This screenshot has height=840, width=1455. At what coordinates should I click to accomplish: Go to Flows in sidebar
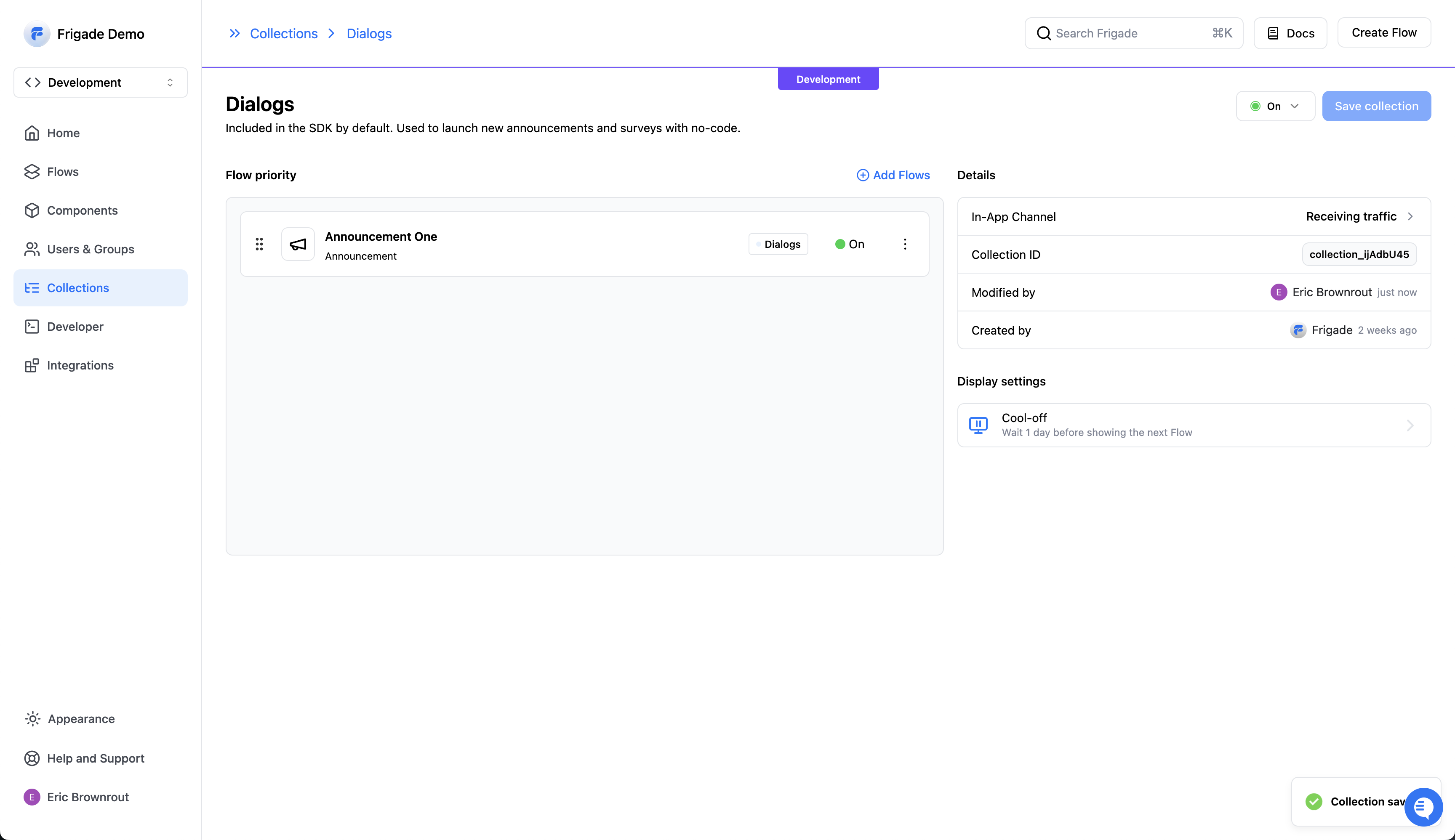62,172
